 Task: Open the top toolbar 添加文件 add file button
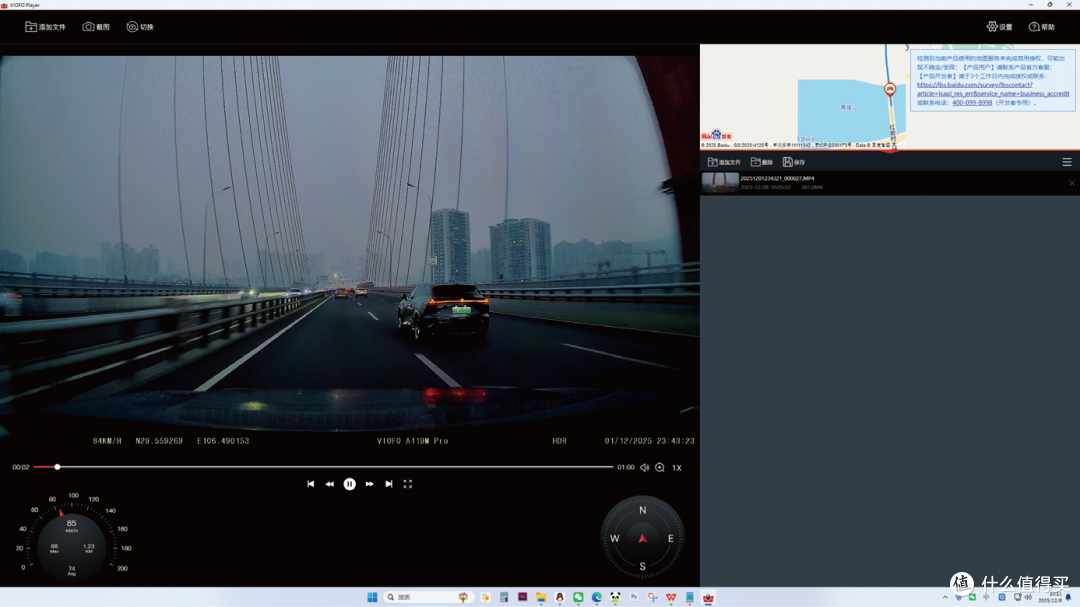(x=45, y=27)
